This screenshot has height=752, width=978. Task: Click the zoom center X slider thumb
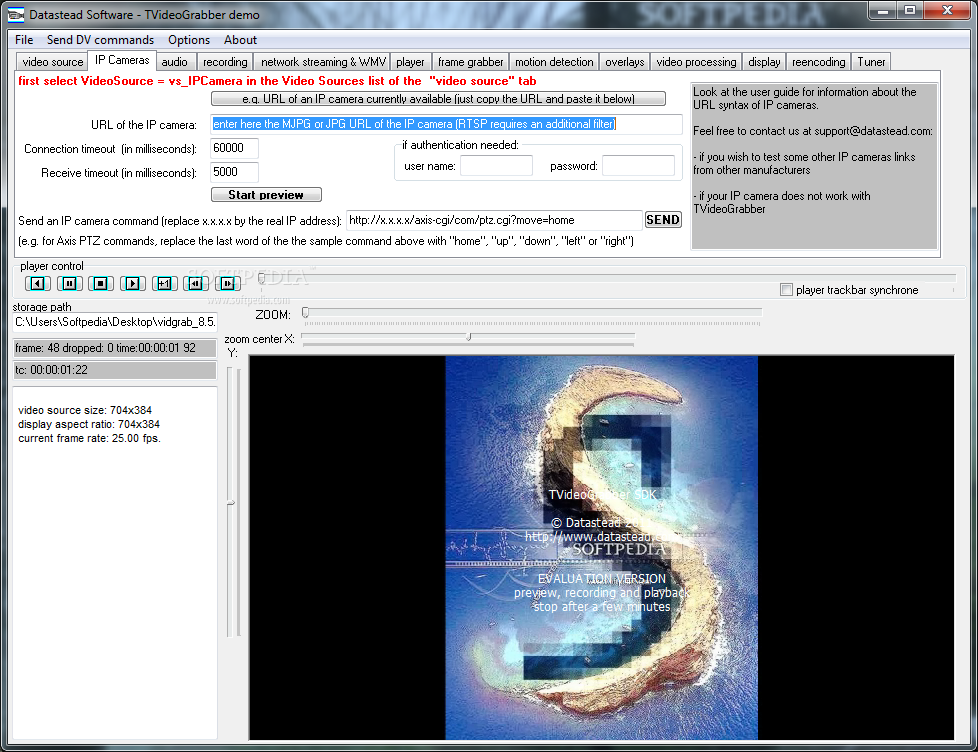click(x=468, y=337)
